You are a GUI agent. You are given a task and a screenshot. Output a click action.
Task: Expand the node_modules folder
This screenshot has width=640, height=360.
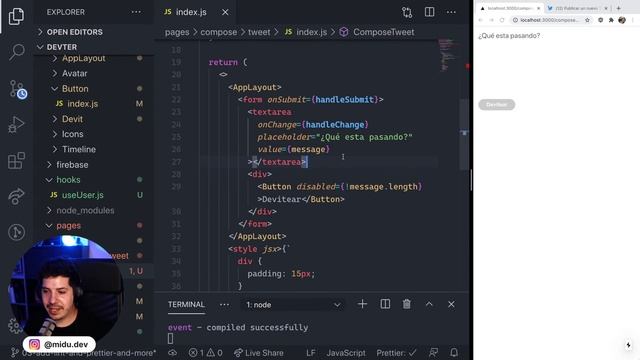85,210
